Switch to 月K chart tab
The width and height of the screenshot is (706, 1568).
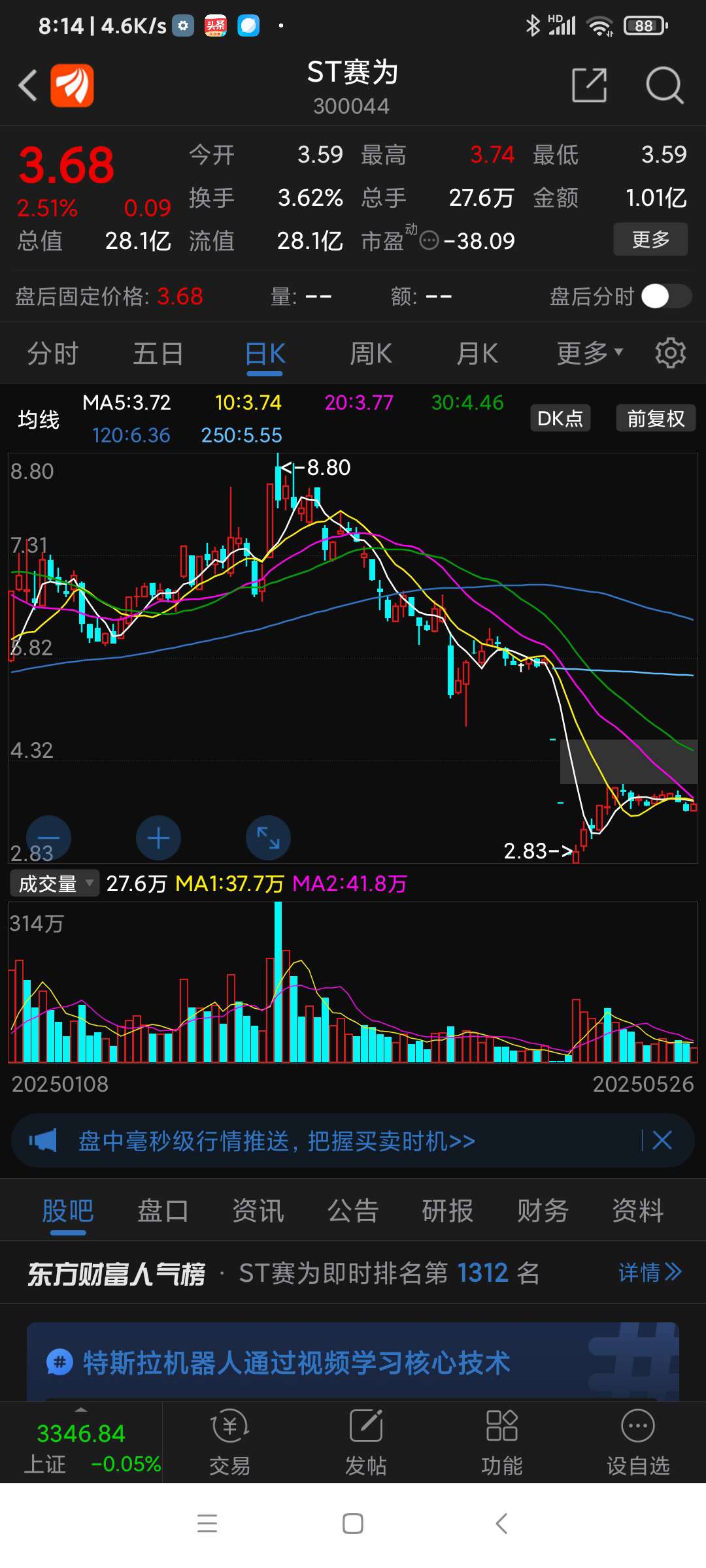(477, 353)
